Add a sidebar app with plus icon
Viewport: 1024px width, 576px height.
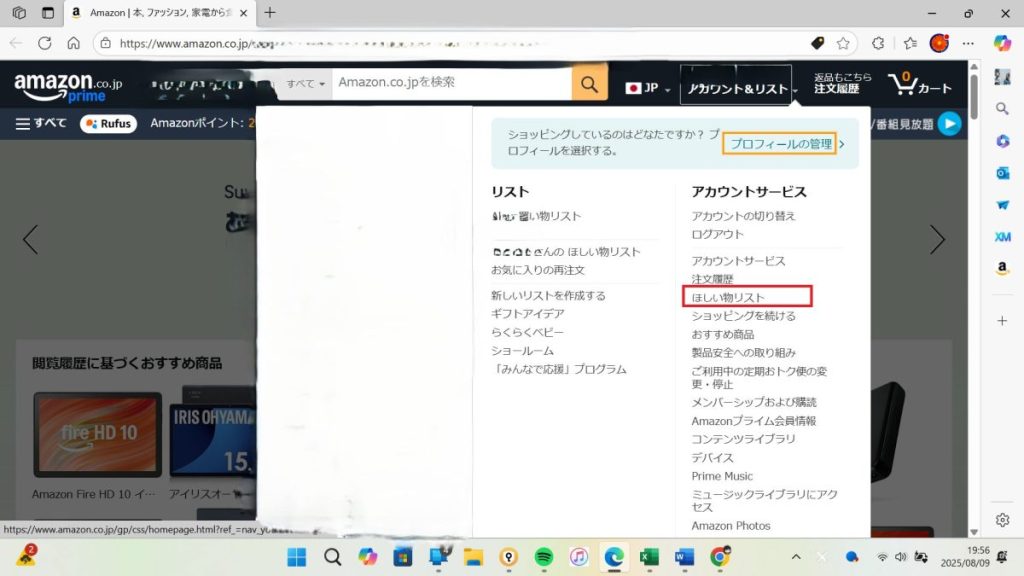[1002, 321]
